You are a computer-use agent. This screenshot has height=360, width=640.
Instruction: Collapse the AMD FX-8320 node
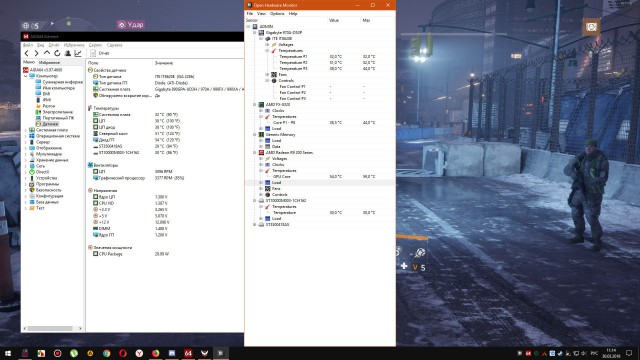[x=255, y=104]
